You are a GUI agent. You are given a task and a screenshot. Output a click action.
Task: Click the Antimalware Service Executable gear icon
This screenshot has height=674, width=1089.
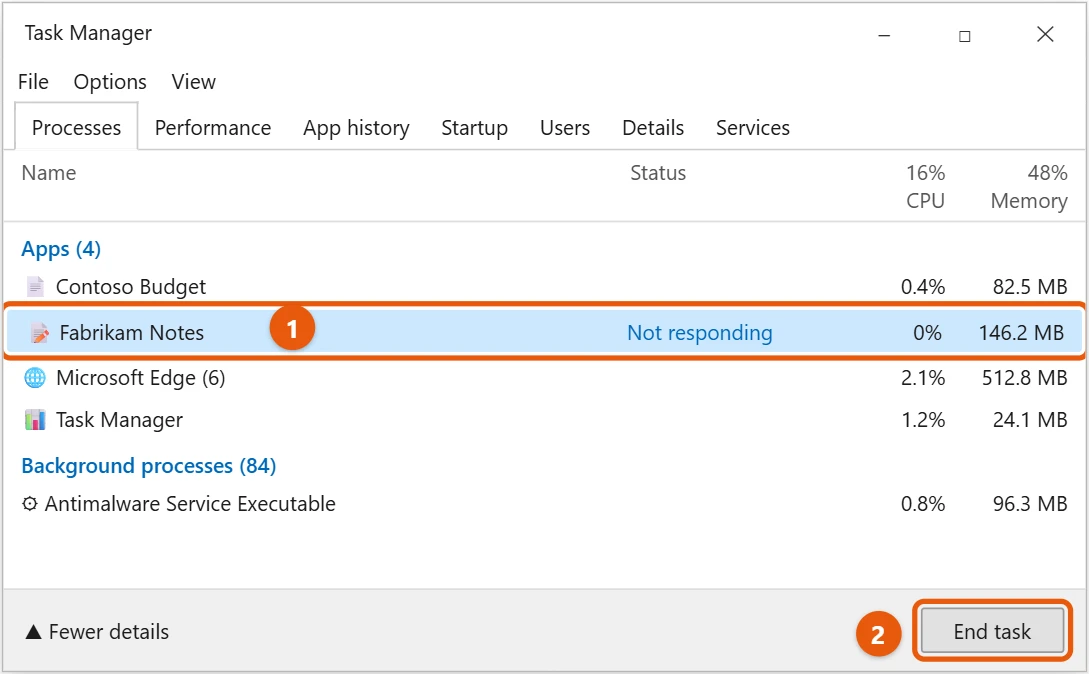tap(29, 504)
